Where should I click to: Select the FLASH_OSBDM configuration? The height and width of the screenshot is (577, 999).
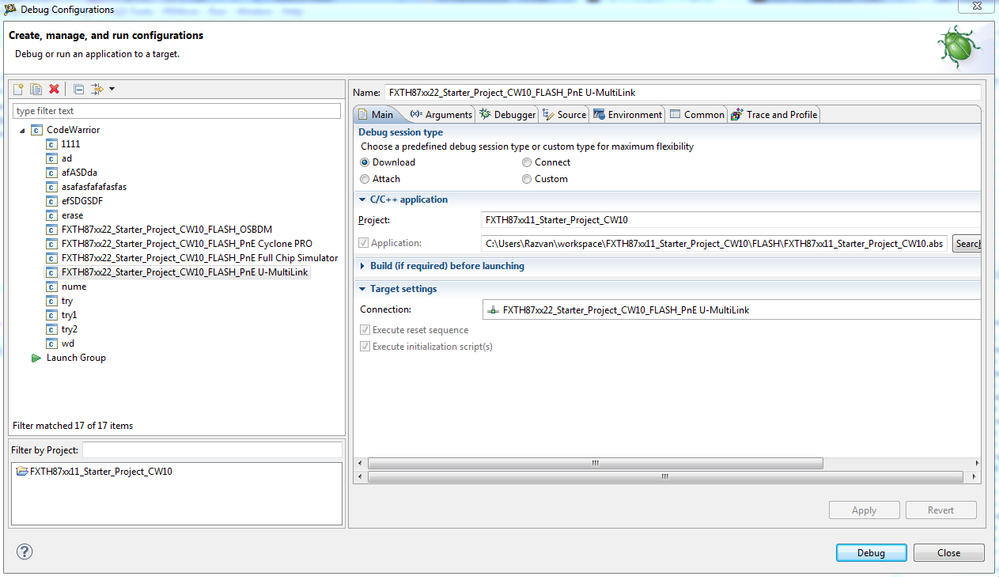[167, 229]
